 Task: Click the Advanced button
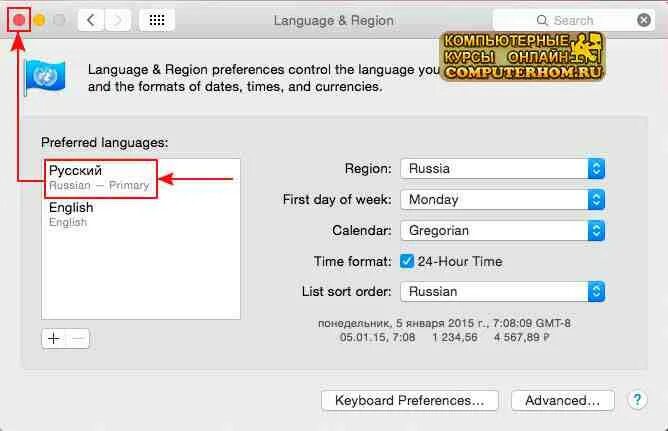[x=562, y=400]
